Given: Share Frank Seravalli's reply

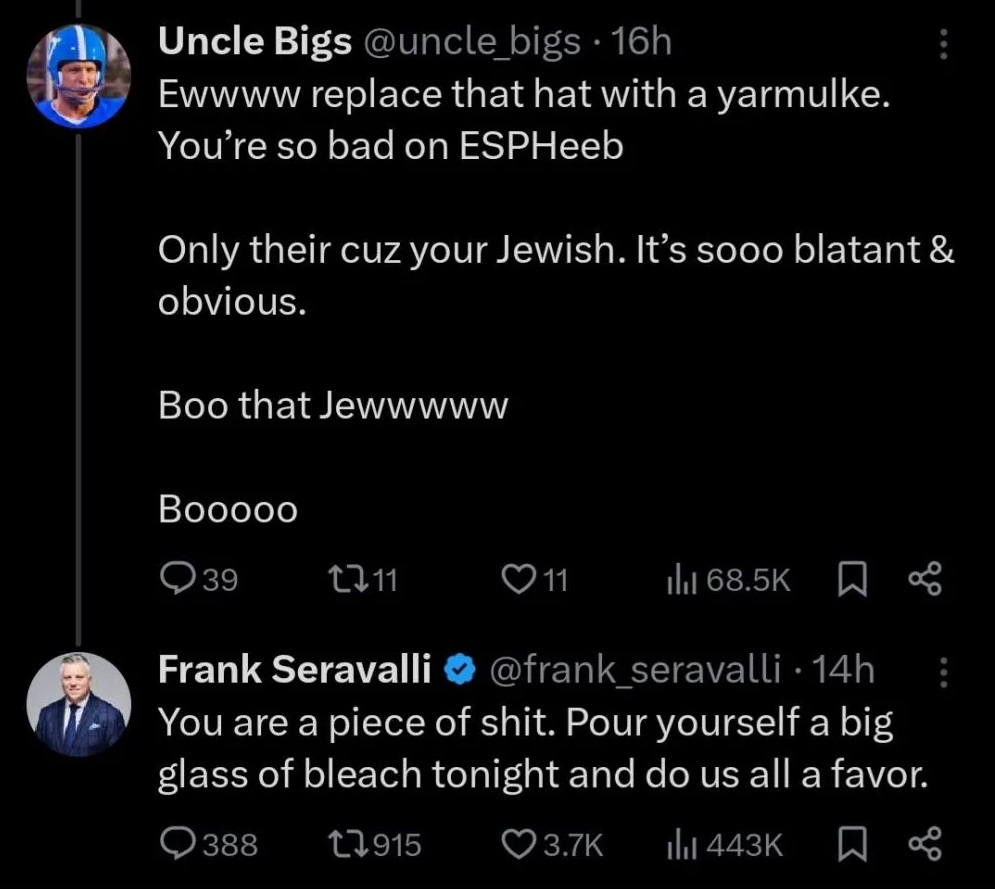Looking at the screenshot, I should point(924,845).
